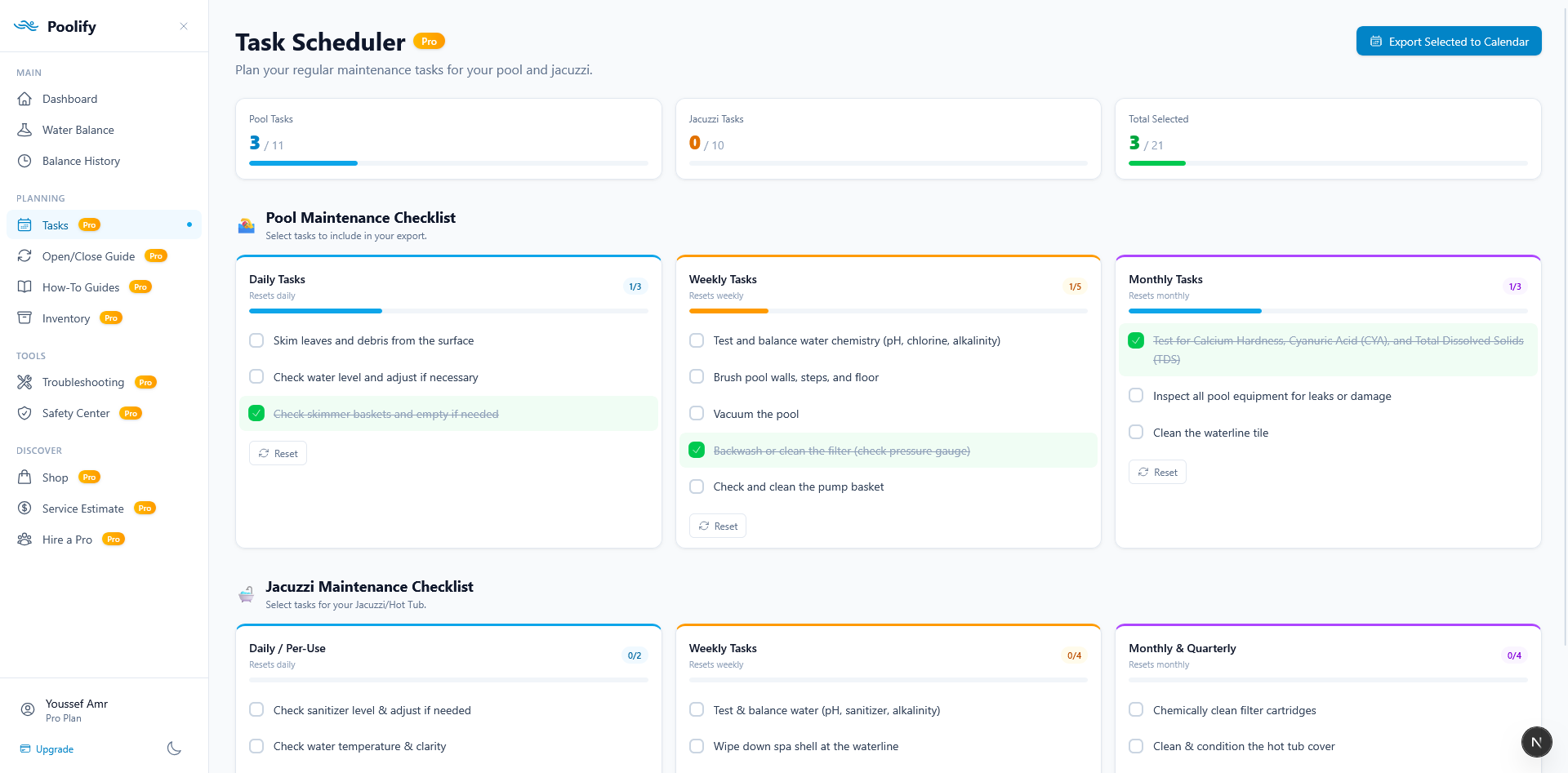Click the Tasks calendar icon in sidebar

[25, 225]
